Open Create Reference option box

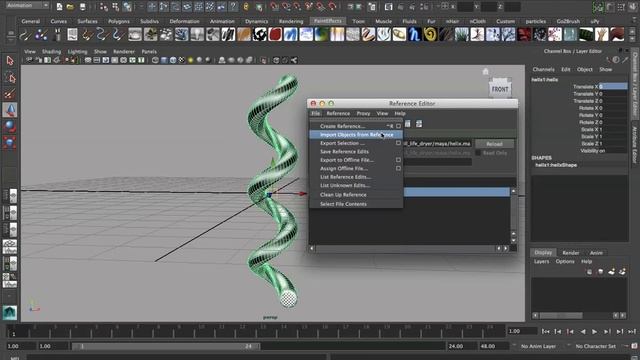(398, 126)
